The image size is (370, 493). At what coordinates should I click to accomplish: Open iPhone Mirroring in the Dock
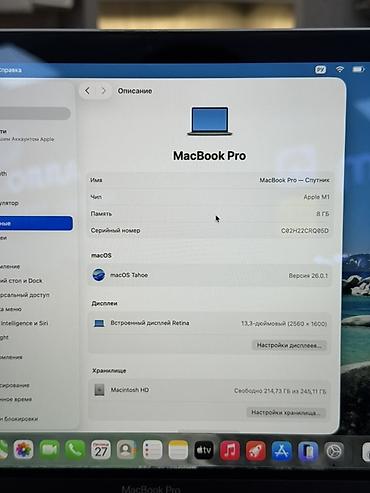[x=308, y=451]
